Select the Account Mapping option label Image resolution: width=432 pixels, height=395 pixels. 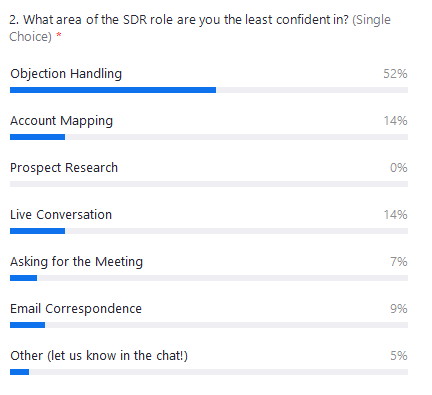(x=61, y=121)
